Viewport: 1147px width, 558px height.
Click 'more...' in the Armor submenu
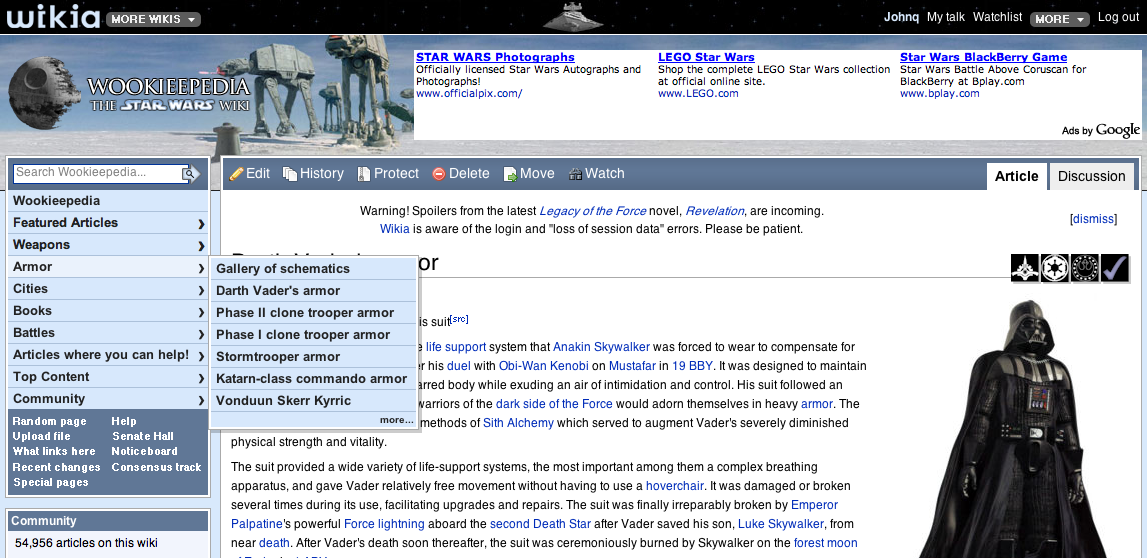coord(396,420)
